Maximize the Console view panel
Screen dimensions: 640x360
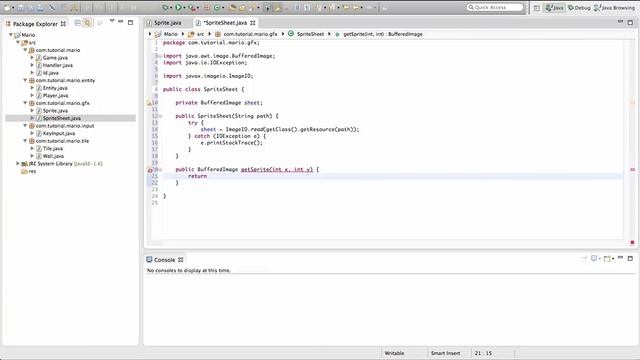(x=630, y=258)
